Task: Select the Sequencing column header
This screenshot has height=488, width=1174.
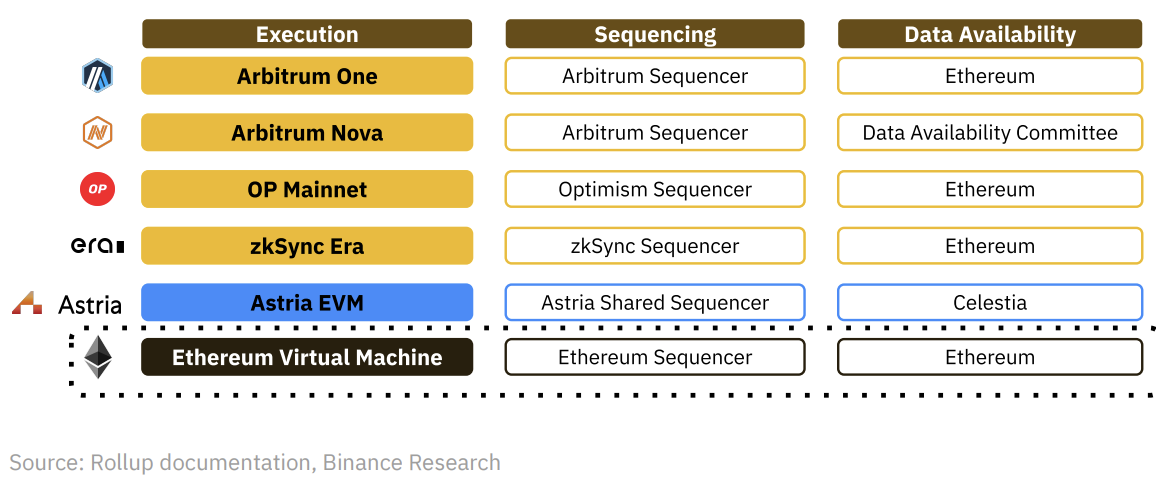Action: (655, 34)
